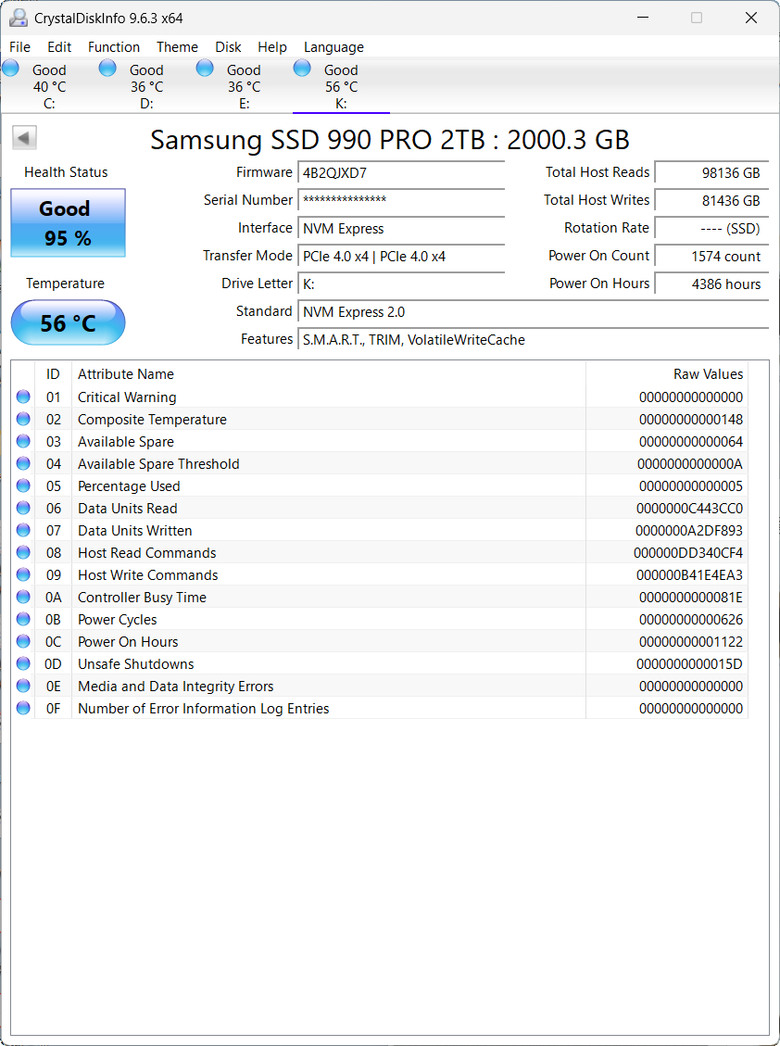This screenshot has height=1046, width=780.
Task: Click the status orb for Composite Temperature
Action: click(23, 419)
